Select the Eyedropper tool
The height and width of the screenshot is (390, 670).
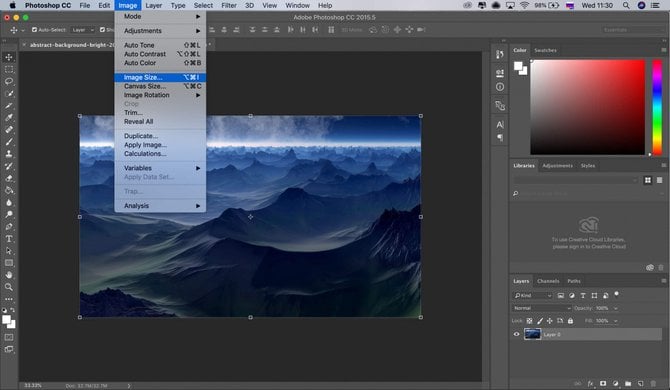9,117
